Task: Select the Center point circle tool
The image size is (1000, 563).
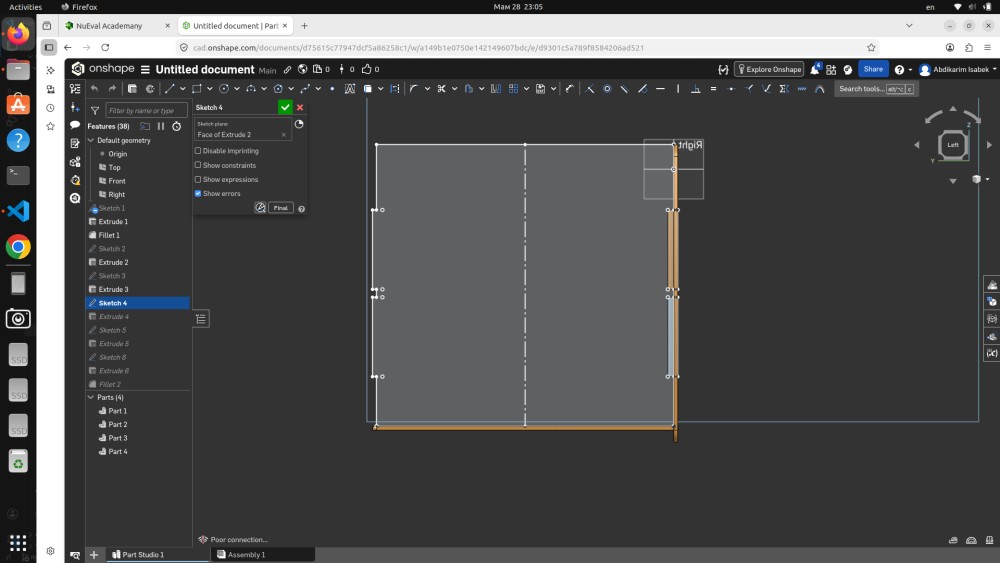Action: 224,89
